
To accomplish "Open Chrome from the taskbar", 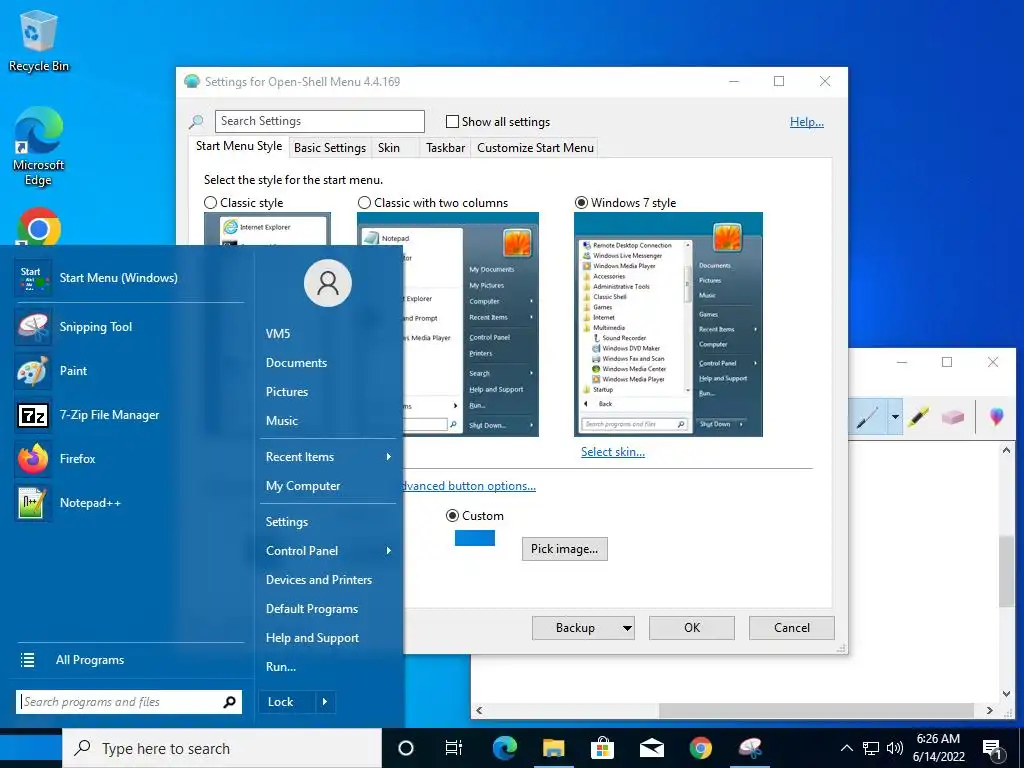I will coord(700,748).
